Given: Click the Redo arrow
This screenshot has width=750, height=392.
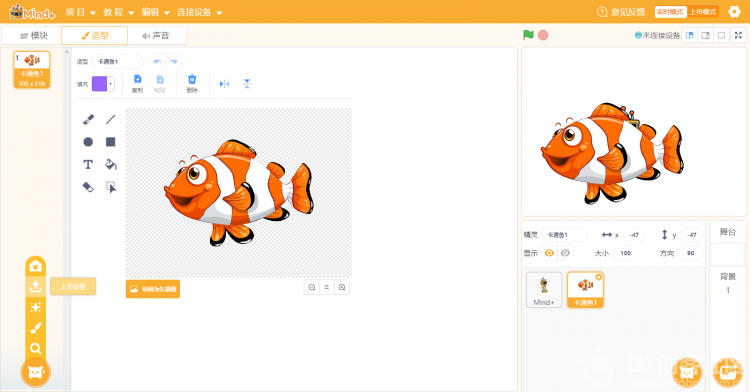Looking at the screenshot, I should coord(173,61).
